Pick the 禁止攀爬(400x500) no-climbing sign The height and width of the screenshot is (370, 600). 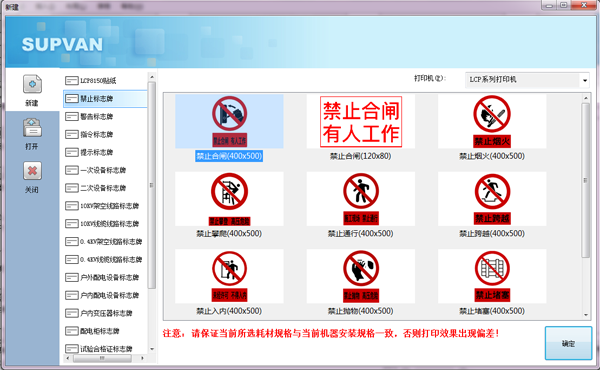click(x=229, y=199)
